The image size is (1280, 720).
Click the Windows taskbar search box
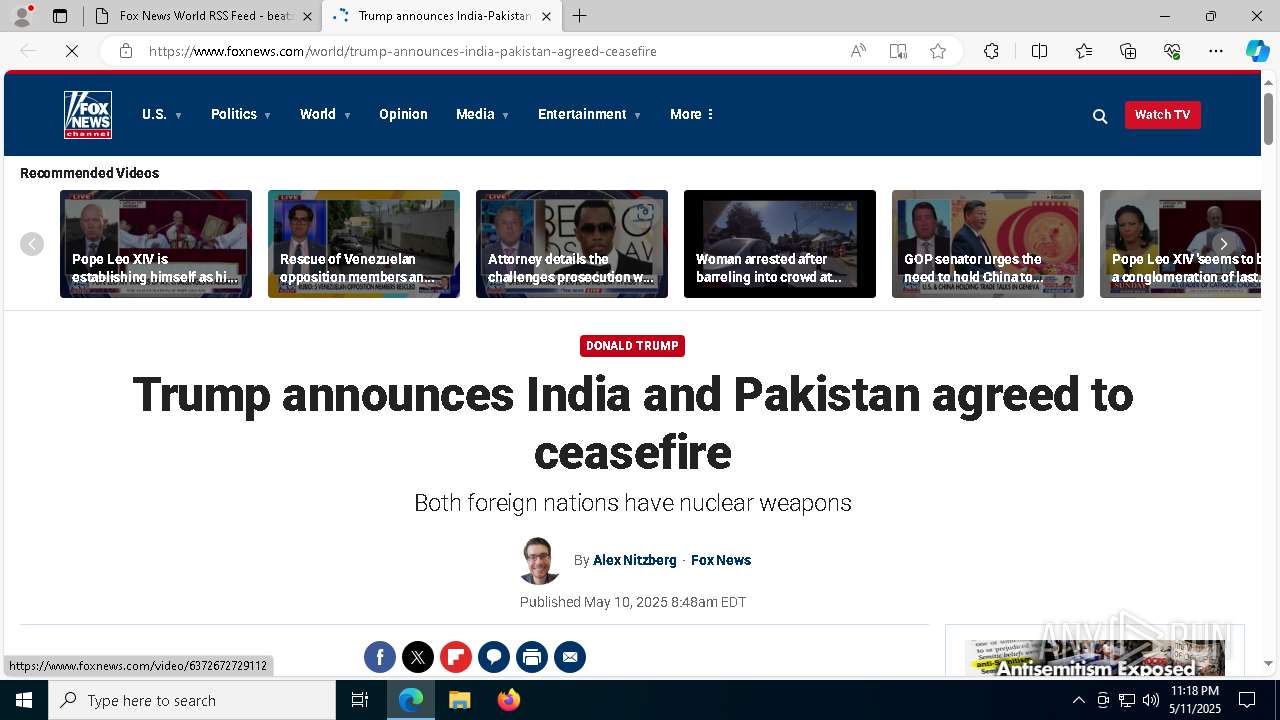click(192, 700)
